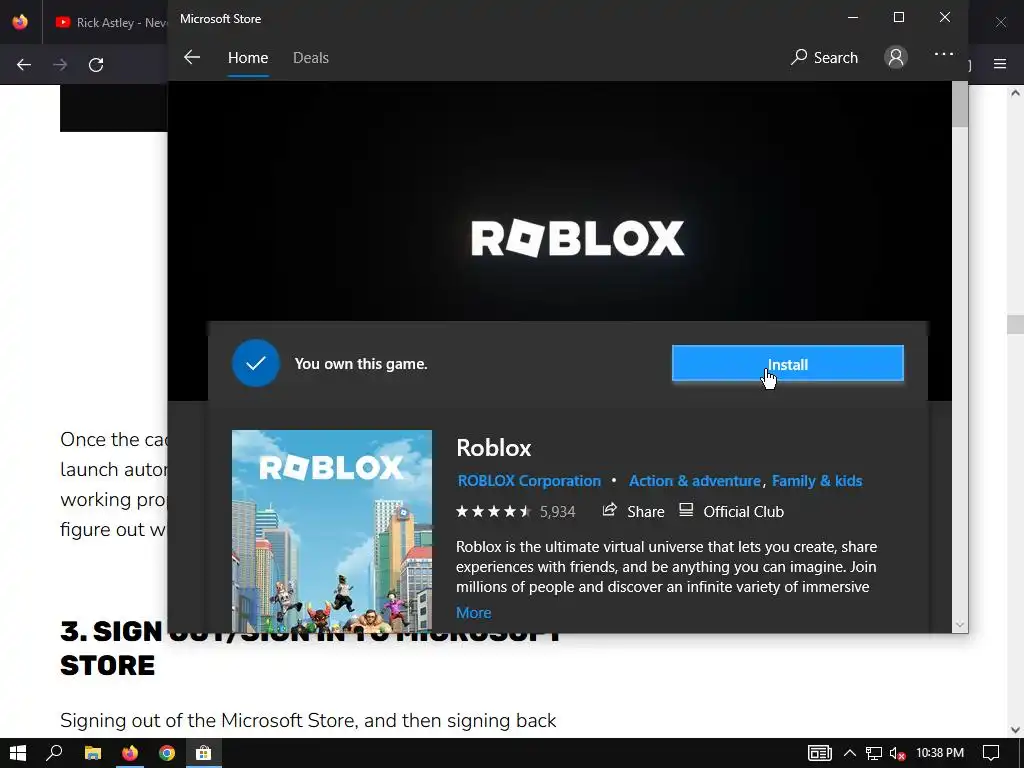Image resolution: width=1024 pixels, height=768 pixels.
Task: Close the Microsoft Store window
Action: pos(945,18)
